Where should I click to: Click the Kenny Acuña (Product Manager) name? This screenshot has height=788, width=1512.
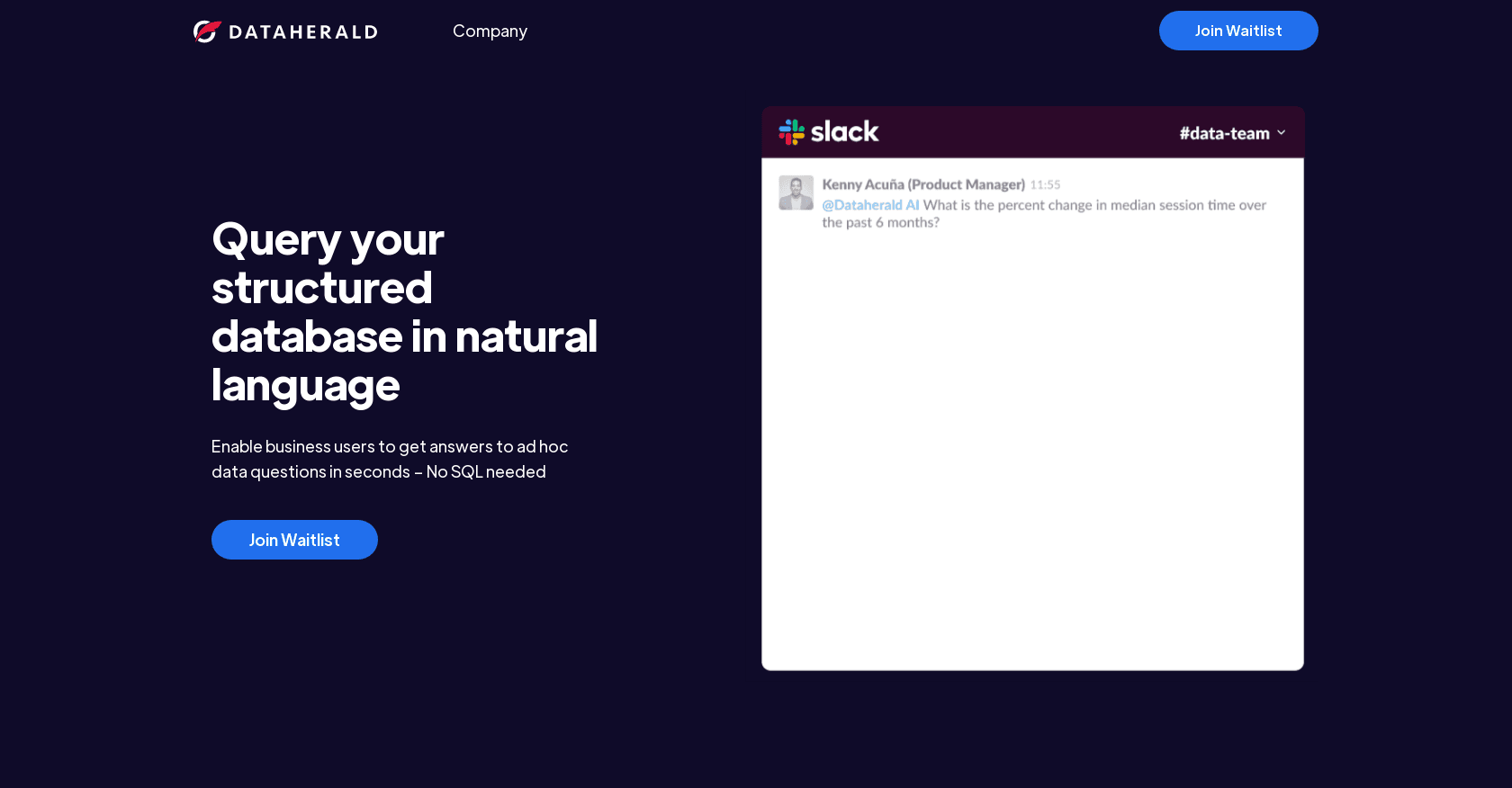tap(923, 184)
